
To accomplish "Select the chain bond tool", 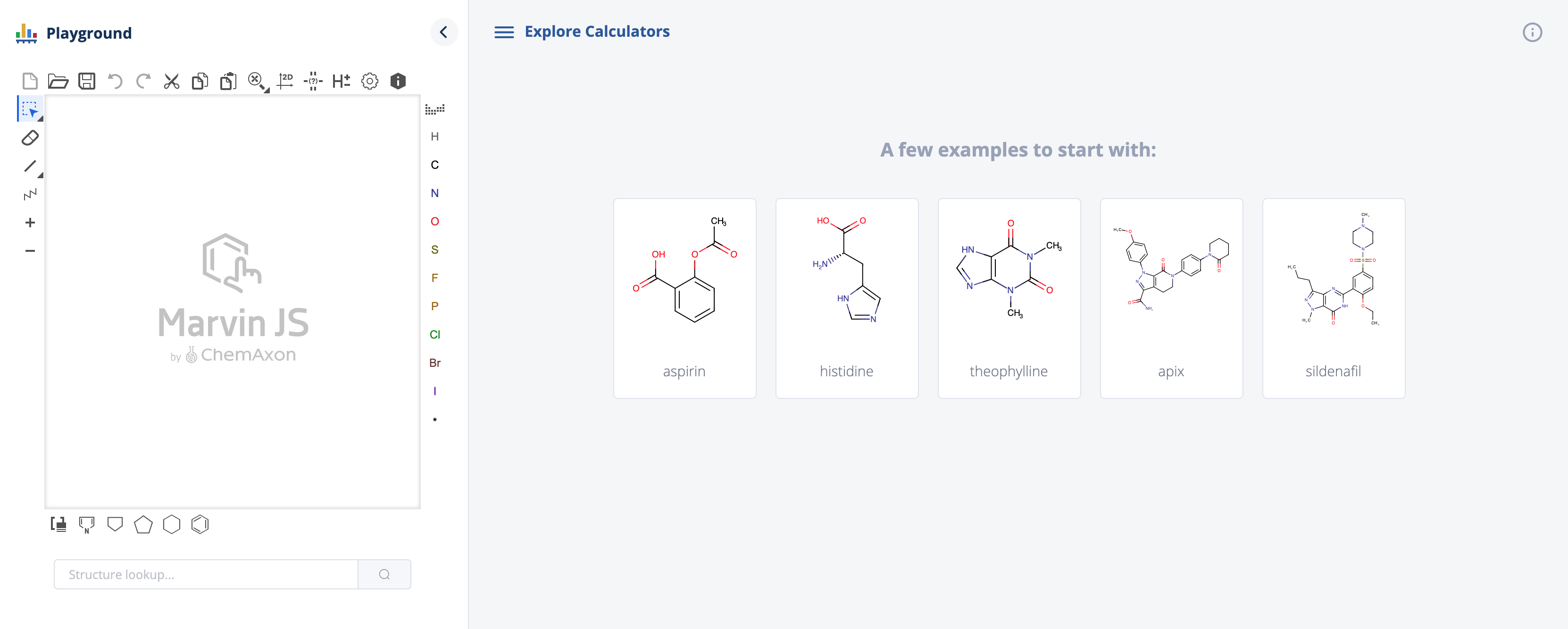I will pos(30,195).
